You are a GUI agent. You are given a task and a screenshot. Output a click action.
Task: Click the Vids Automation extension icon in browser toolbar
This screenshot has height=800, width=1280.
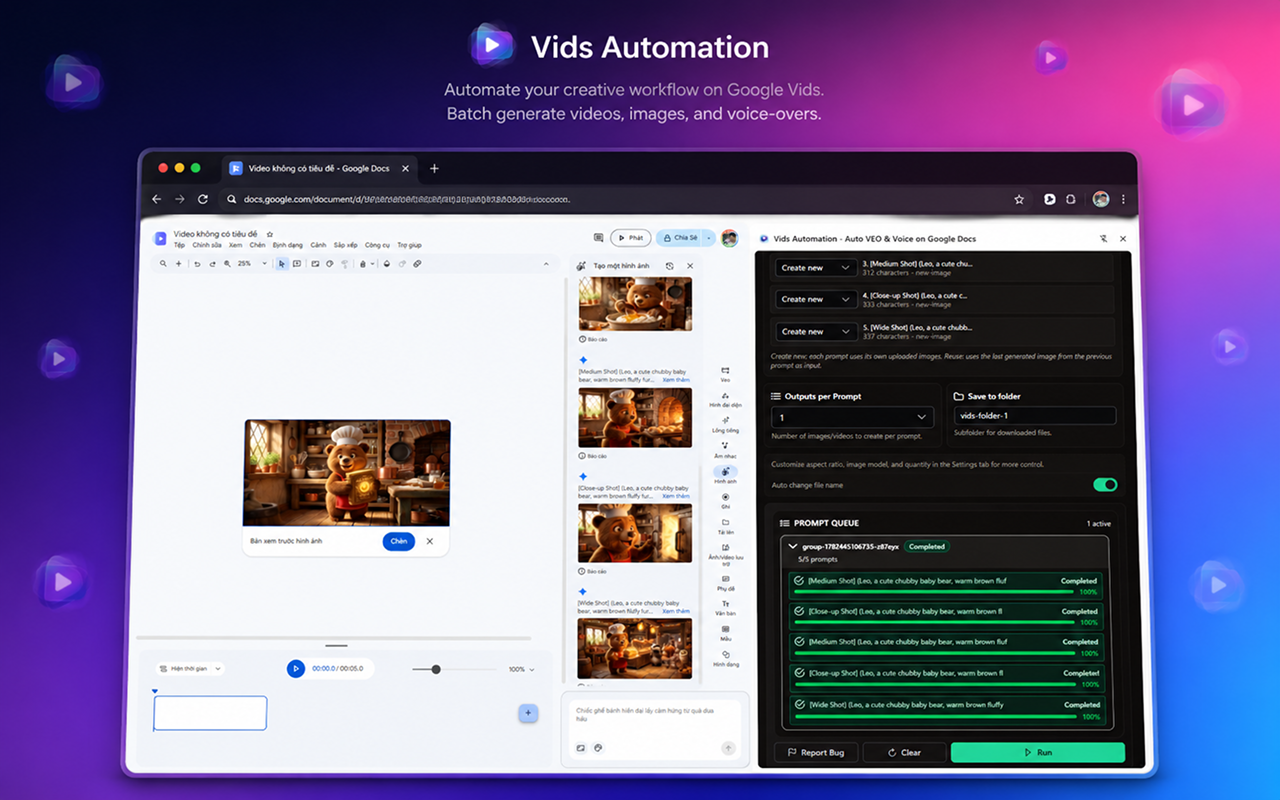[x=1049, y=199]
